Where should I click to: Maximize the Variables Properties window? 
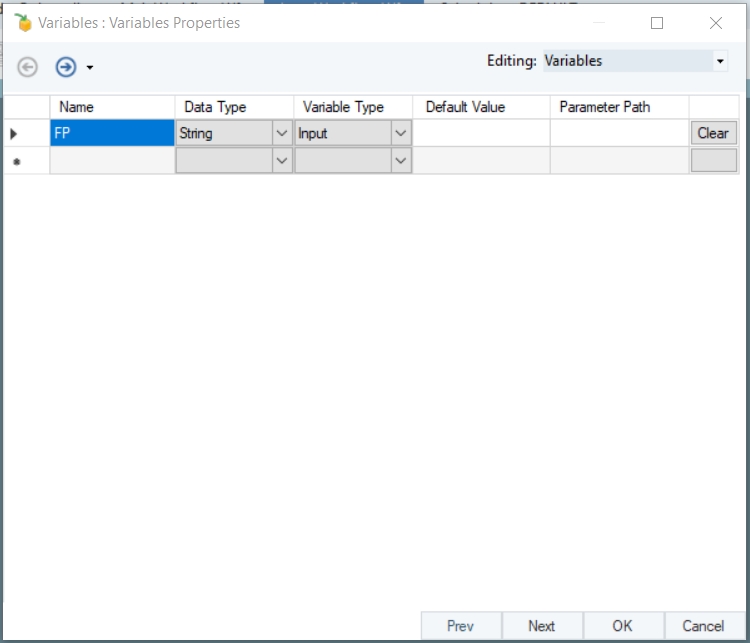click(x=657, y=23)
